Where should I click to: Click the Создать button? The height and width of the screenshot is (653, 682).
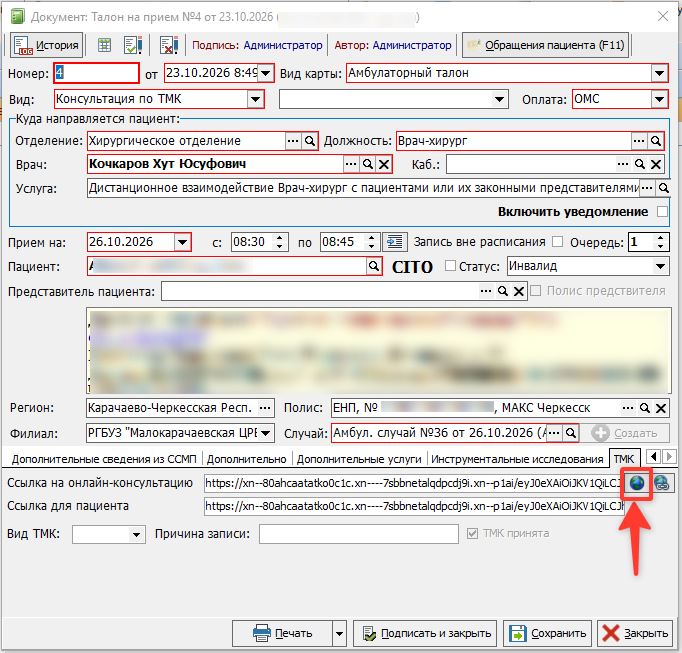[x=625, y=433]
